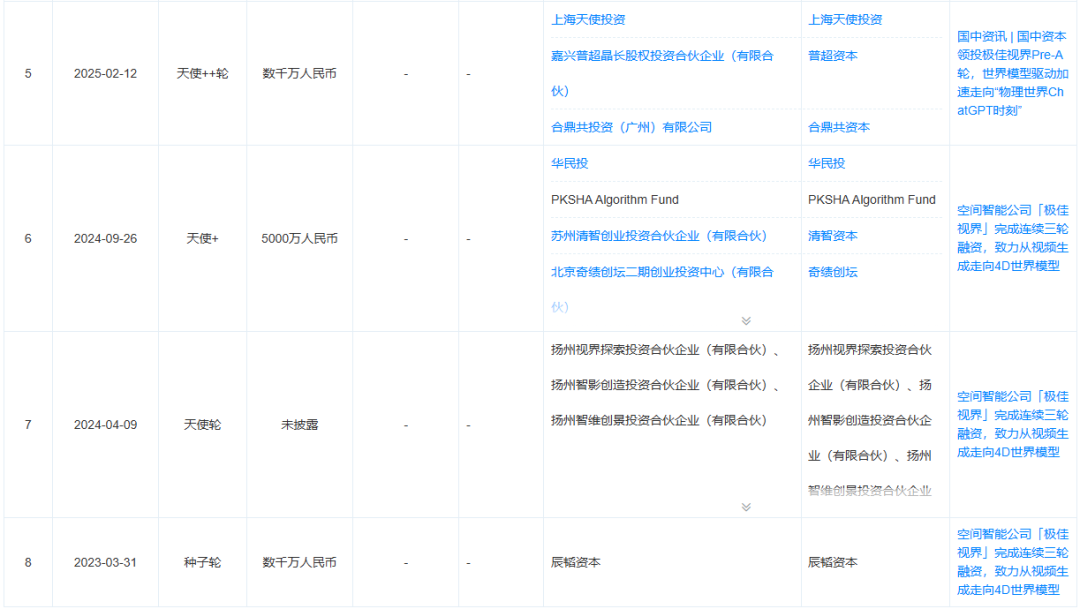Open 上海天使投资 link in institution column
The width and height of the screenshot is (1080, 609).
[845, 20]
